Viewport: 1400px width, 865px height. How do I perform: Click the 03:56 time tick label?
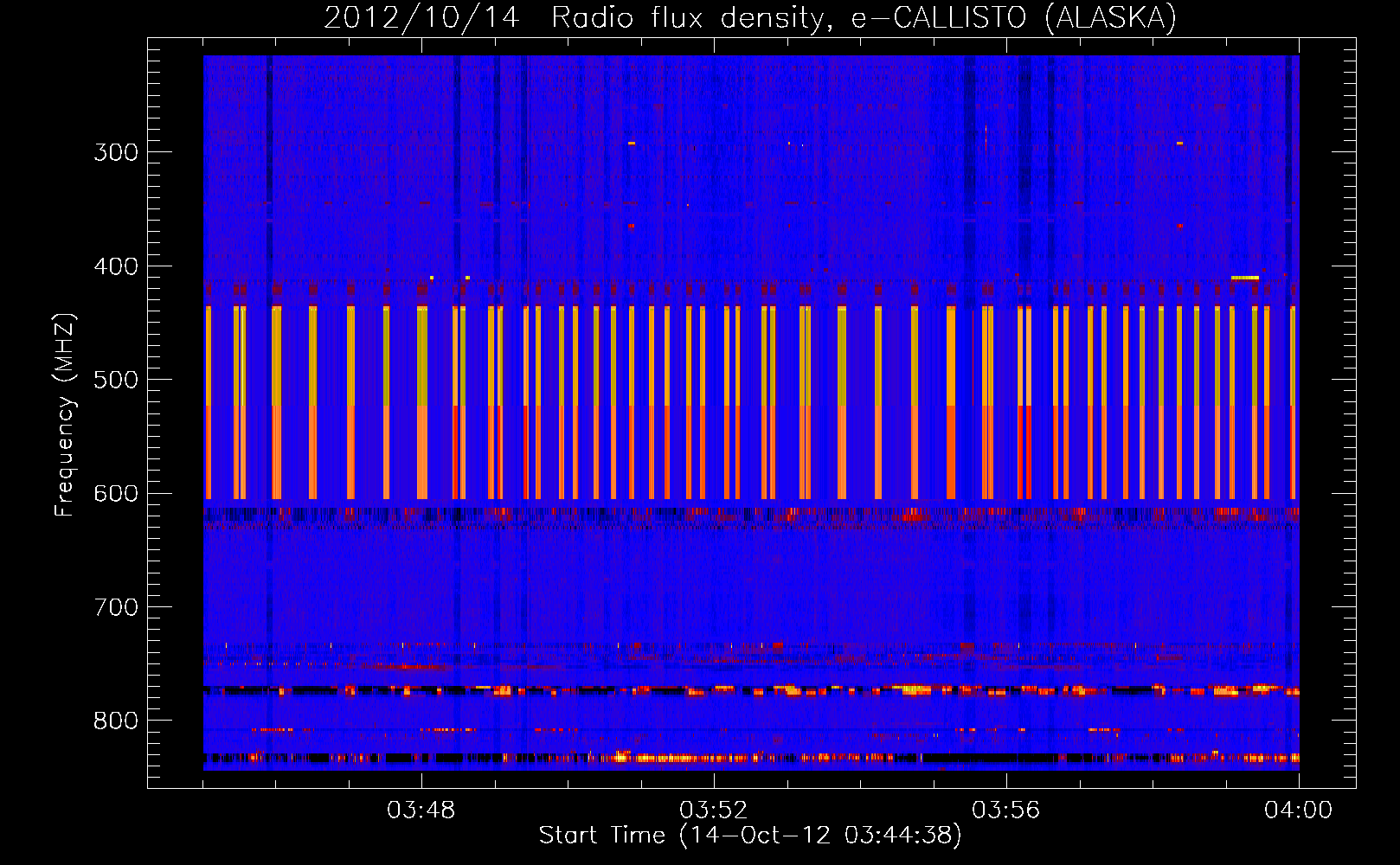[x=1006, y=811]
